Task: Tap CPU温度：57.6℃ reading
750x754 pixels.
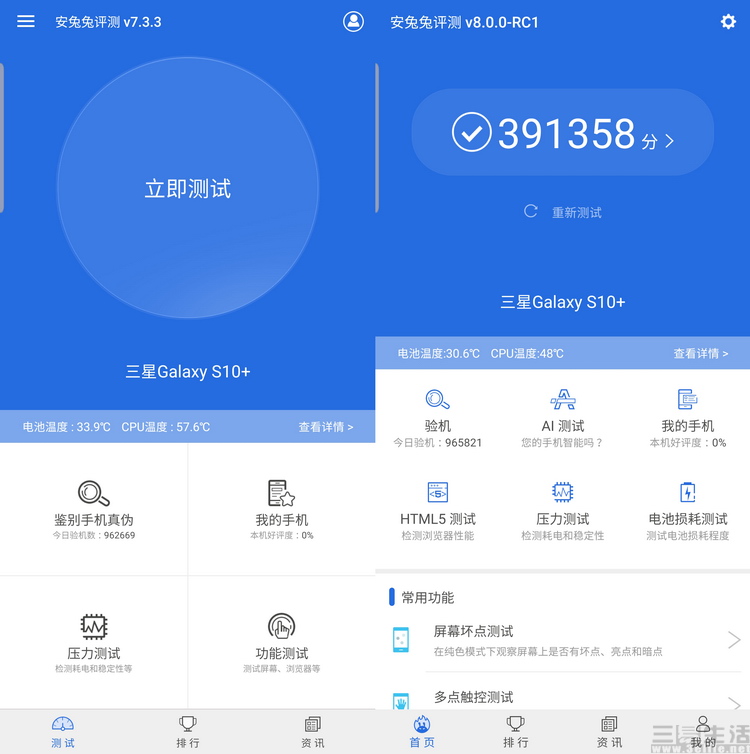Action: coord(165,427)
